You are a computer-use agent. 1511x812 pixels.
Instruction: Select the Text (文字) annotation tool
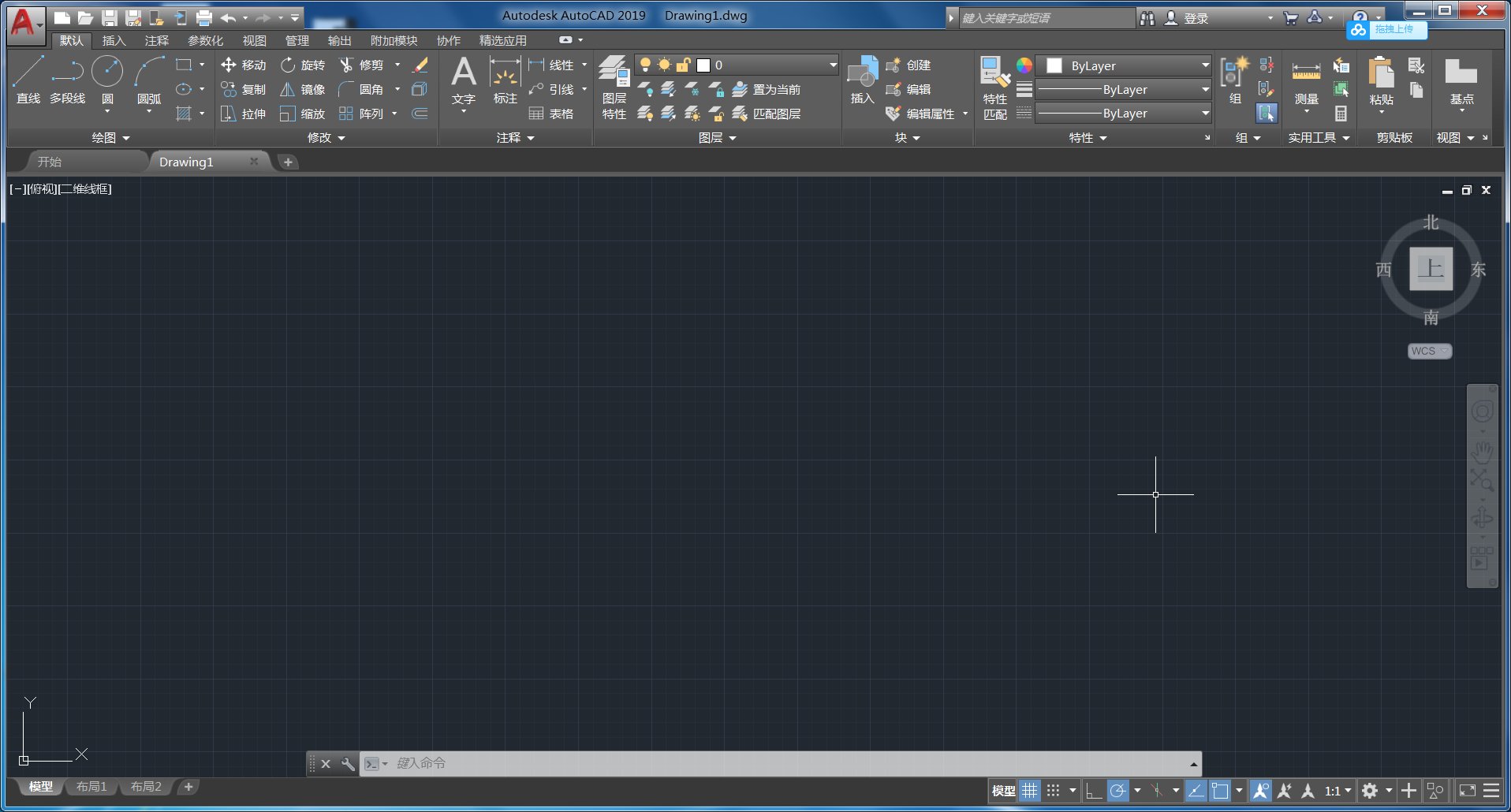click(464, 80)
